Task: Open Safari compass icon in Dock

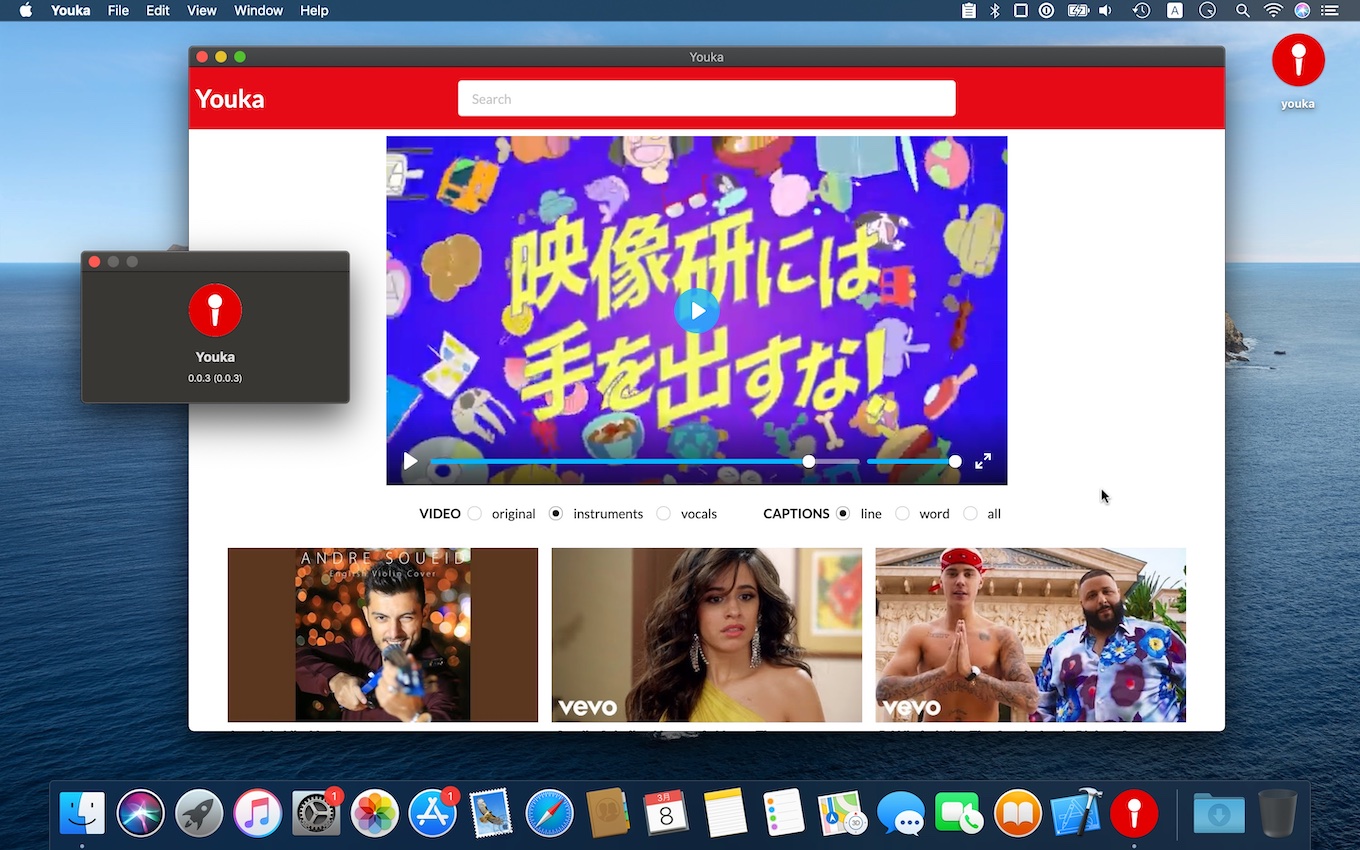Action: point(549,813)
